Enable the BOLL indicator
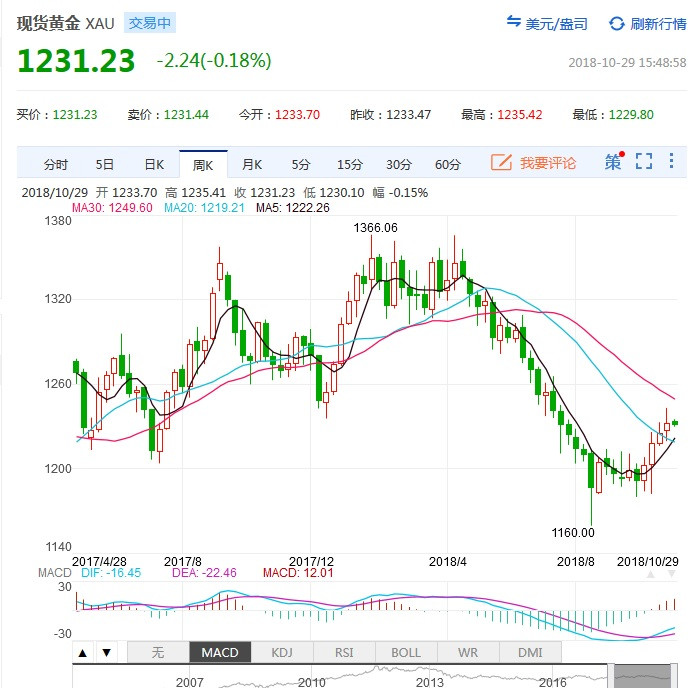 [x=406, y=653]
